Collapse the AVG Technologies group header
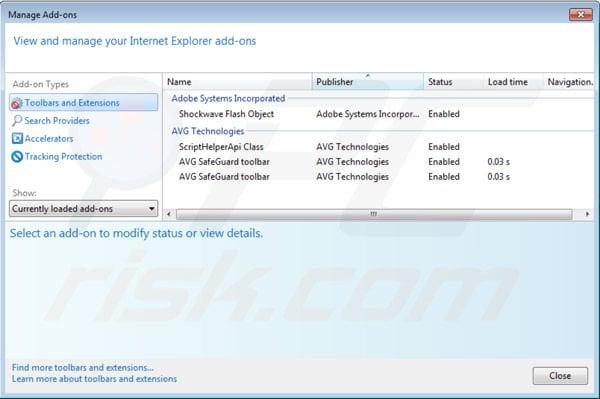The width and height of the screenshot is (600, 399). pyautogui.click(x=208, y=131)
